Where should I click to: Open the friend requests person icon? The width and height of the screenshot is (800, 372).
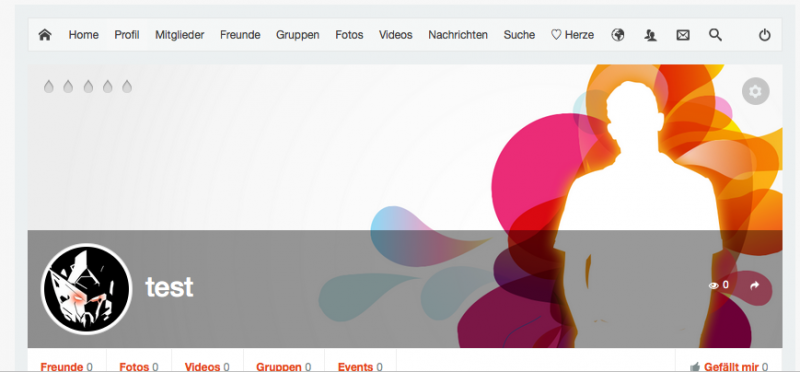point(650,35)
